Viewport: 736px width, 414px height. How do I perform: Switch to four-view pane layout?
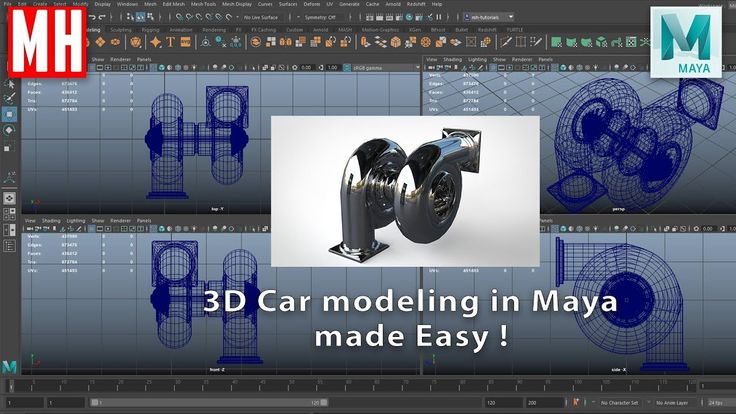click(x=9, y=214)
